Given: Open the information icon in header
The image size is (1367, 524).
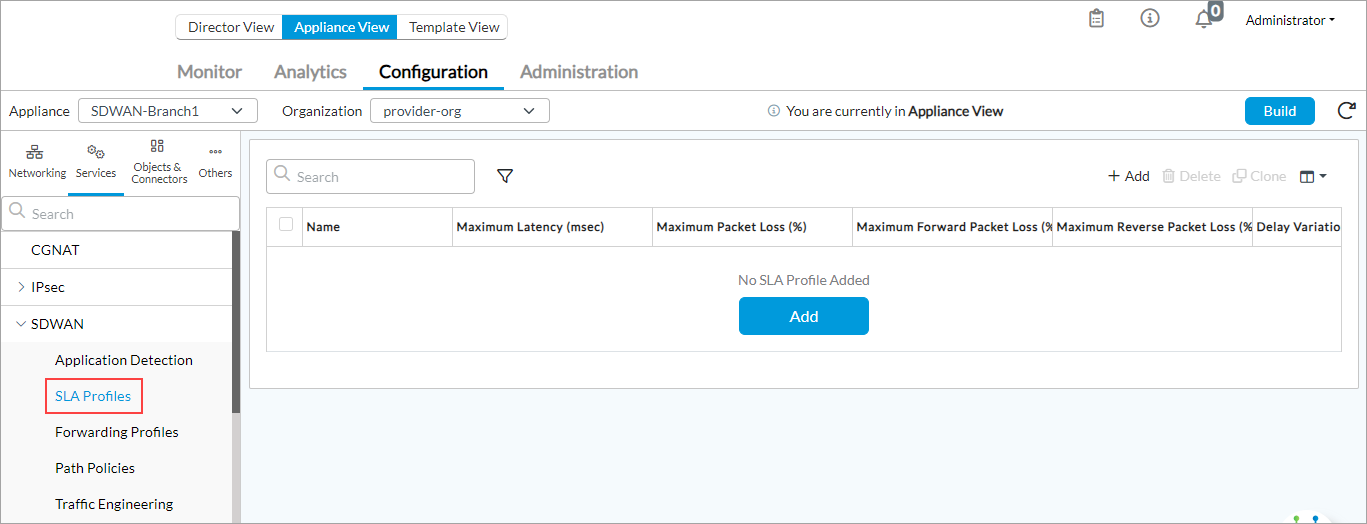Looking at the screenshot, I should pyautogui.click(x=1150, y=18).
